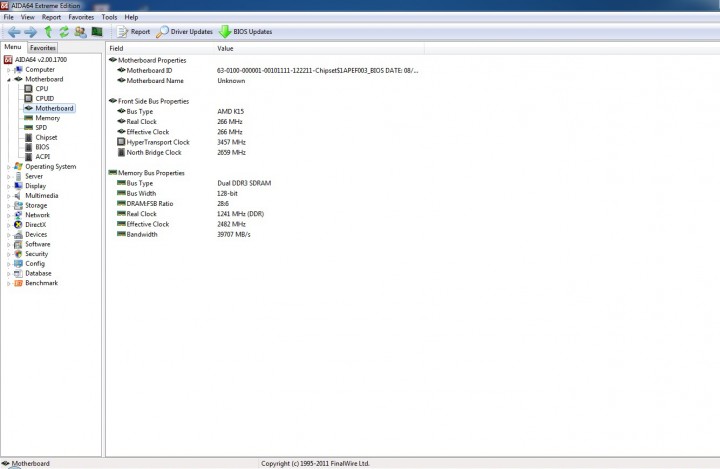Click the Front Side Bus Properties heading
Screen dimensions: 720x469
[149, 101]
